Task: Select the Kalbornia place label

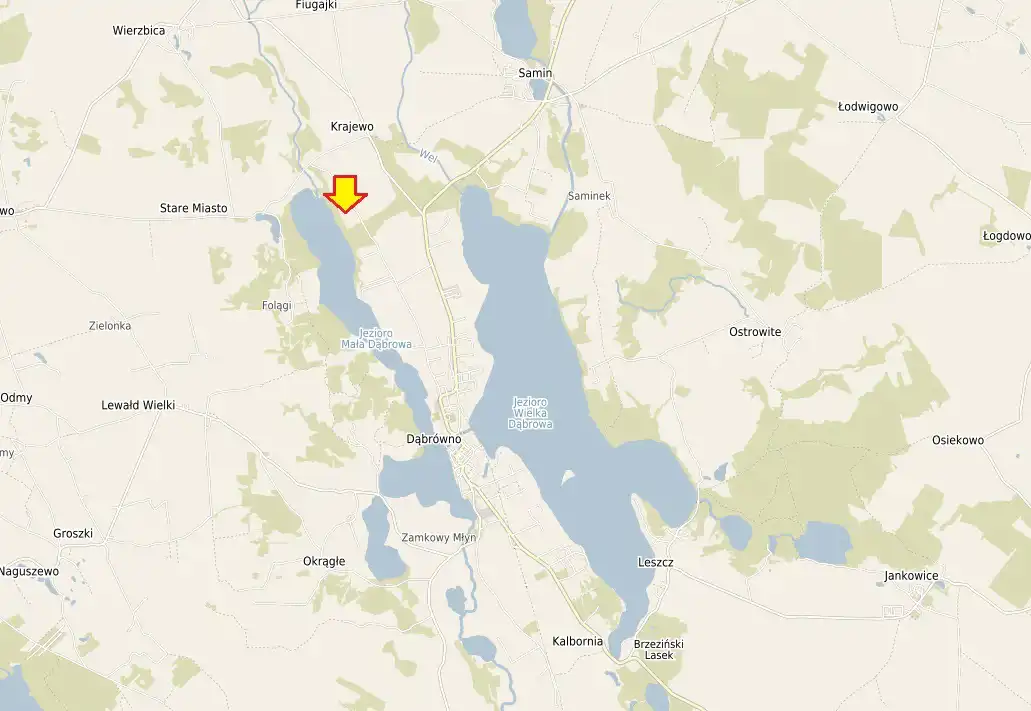Action: click(577, 641)
